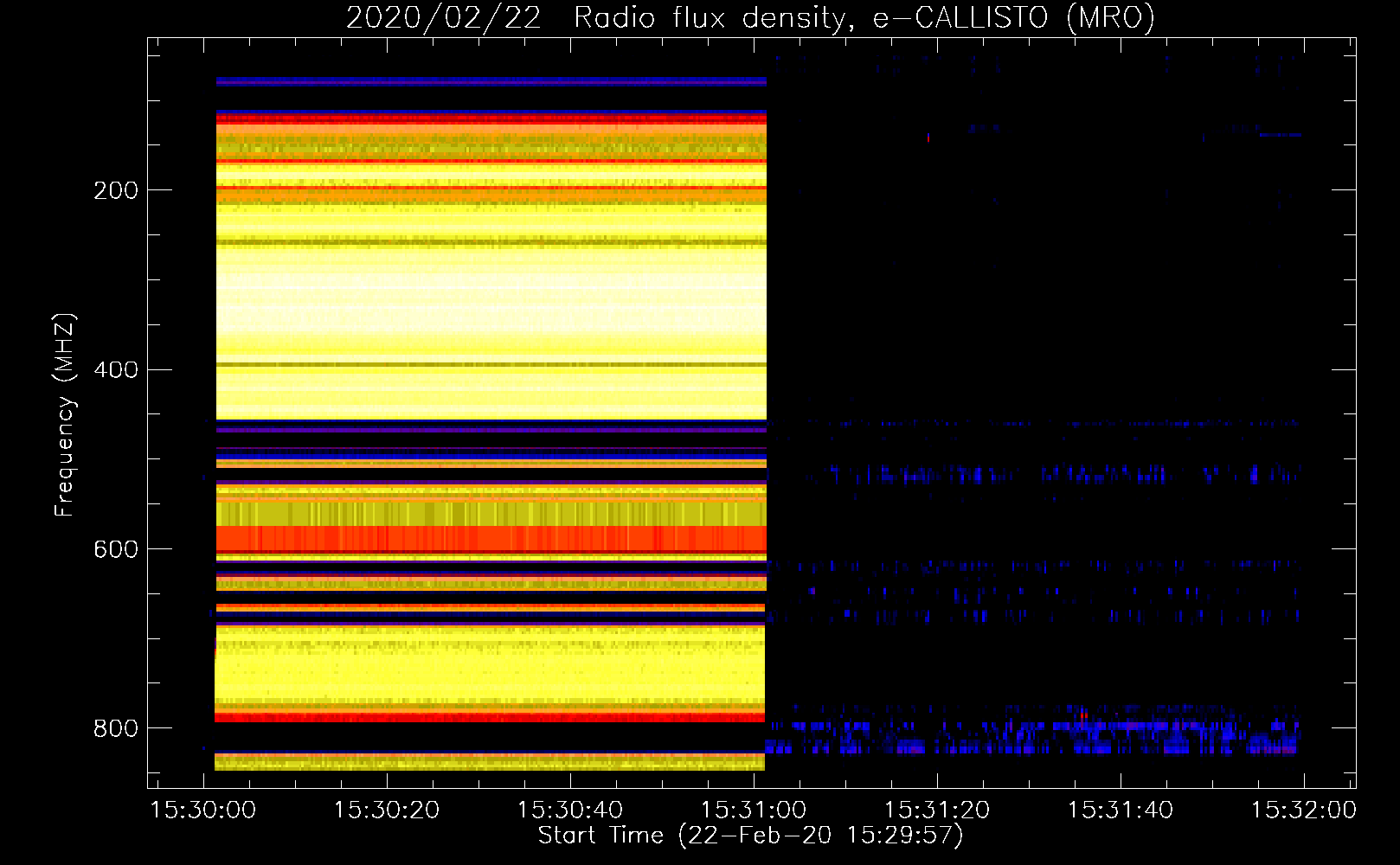The image size is (1400, 865).
Task: Click the plot title '2020/02/22 Radio flux density'
Action: tap(750, 17)
